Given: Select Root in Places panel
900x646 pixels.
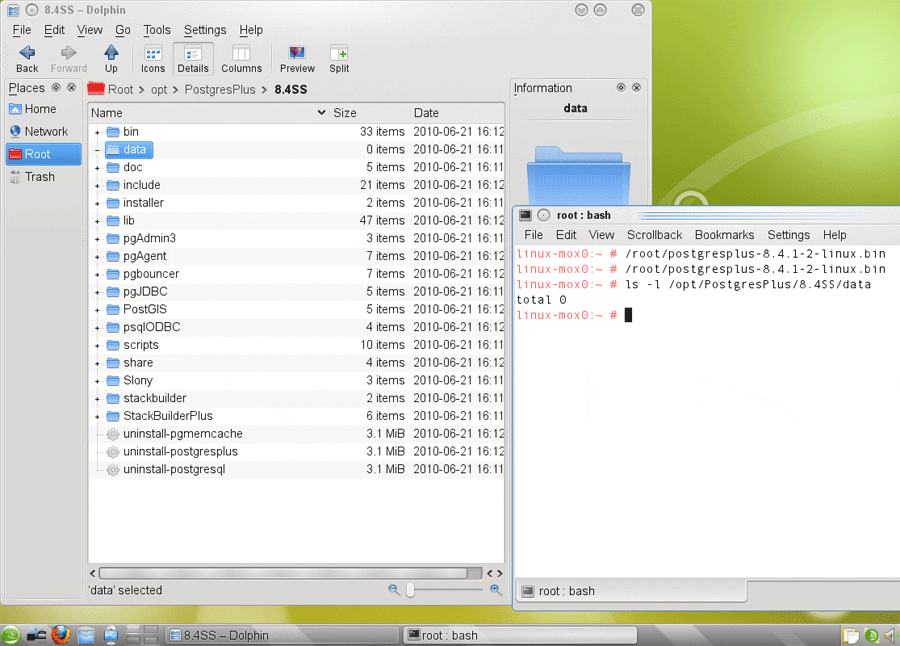Looking at the screenshot, I should (x=44, y=154).
